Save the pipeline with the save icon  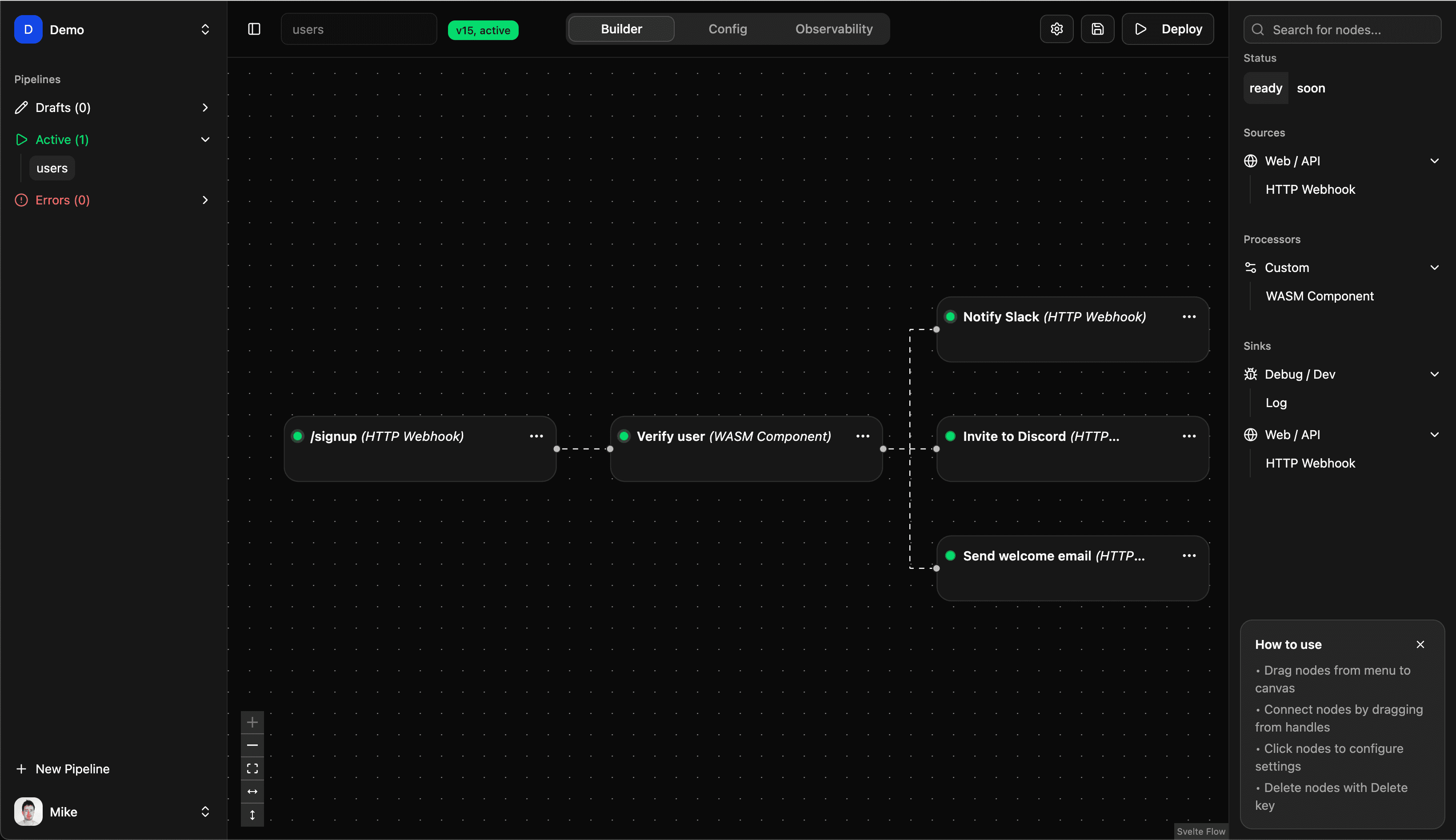pos(1096,29)
